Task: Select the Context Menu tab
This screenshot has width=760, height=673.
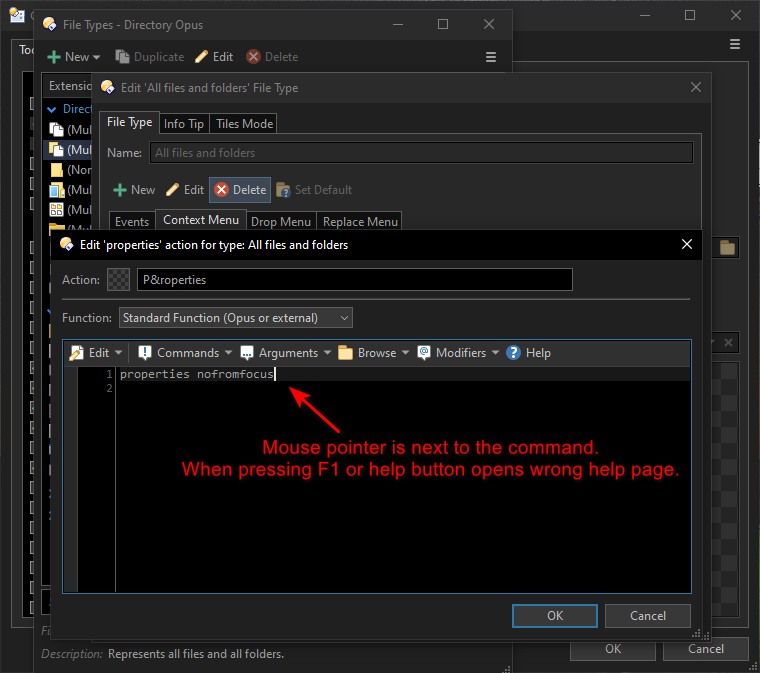Action: (x=201, y=219)
